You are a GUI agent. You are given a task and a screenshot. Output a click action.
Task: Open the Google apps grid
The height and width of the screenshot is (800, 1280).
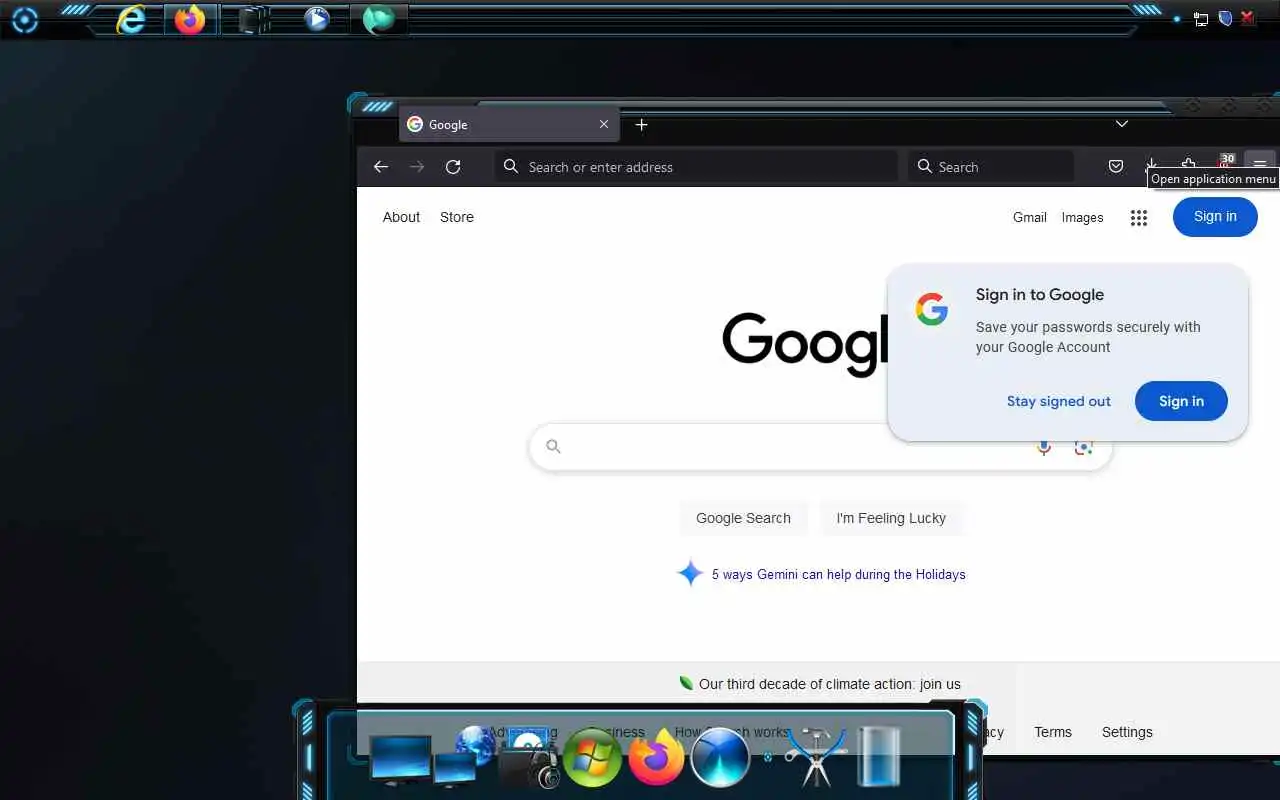tap(1139, 218)
